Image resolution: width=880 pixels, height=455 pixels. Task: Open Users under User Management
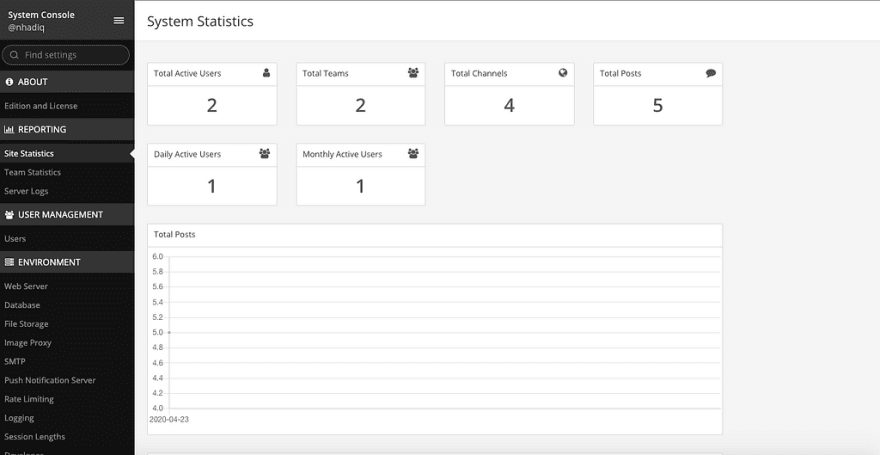[x=15, y=239]
